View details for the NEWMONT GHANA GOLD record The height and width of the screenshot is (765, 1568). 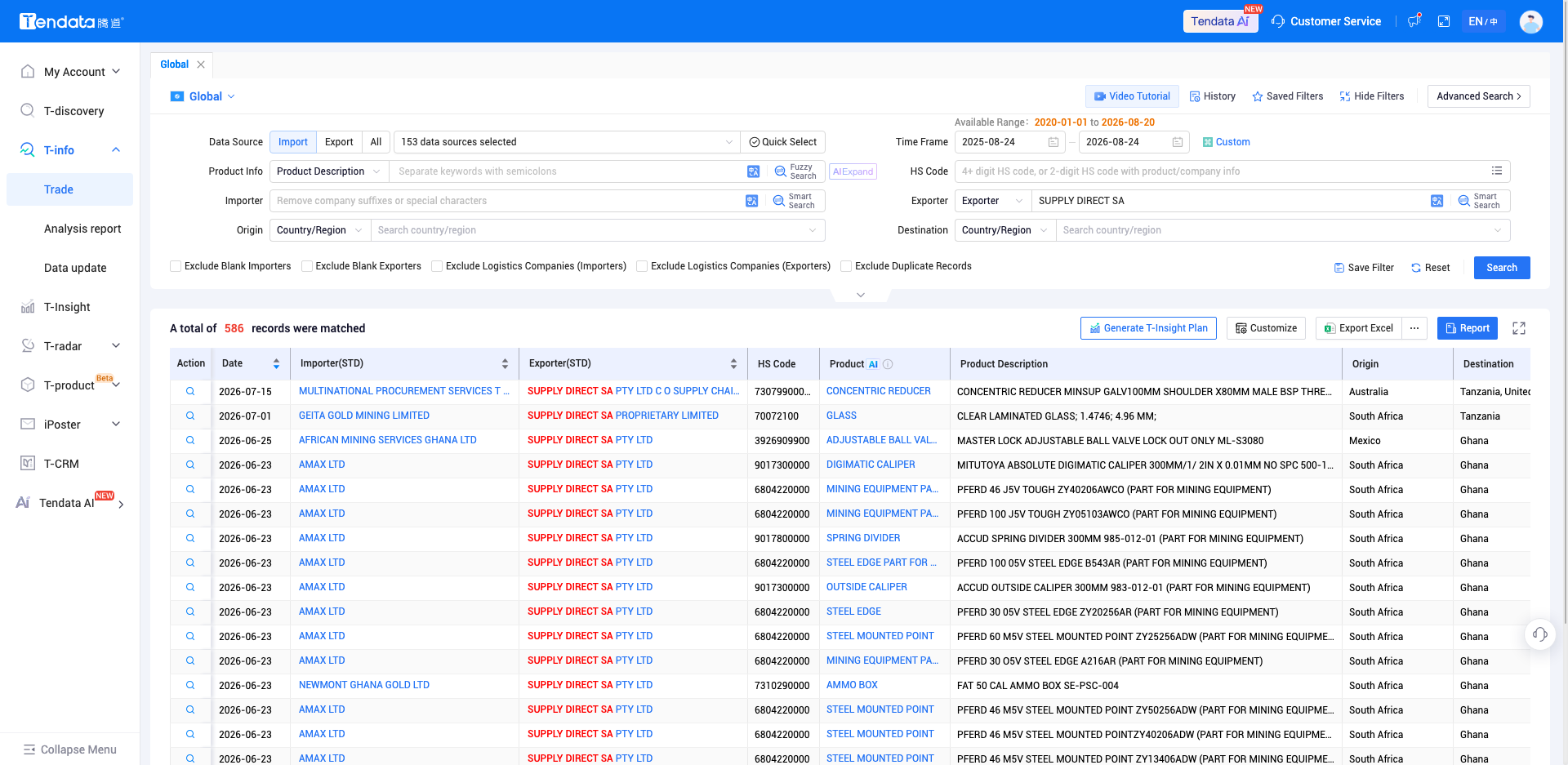tap(190, 686)
